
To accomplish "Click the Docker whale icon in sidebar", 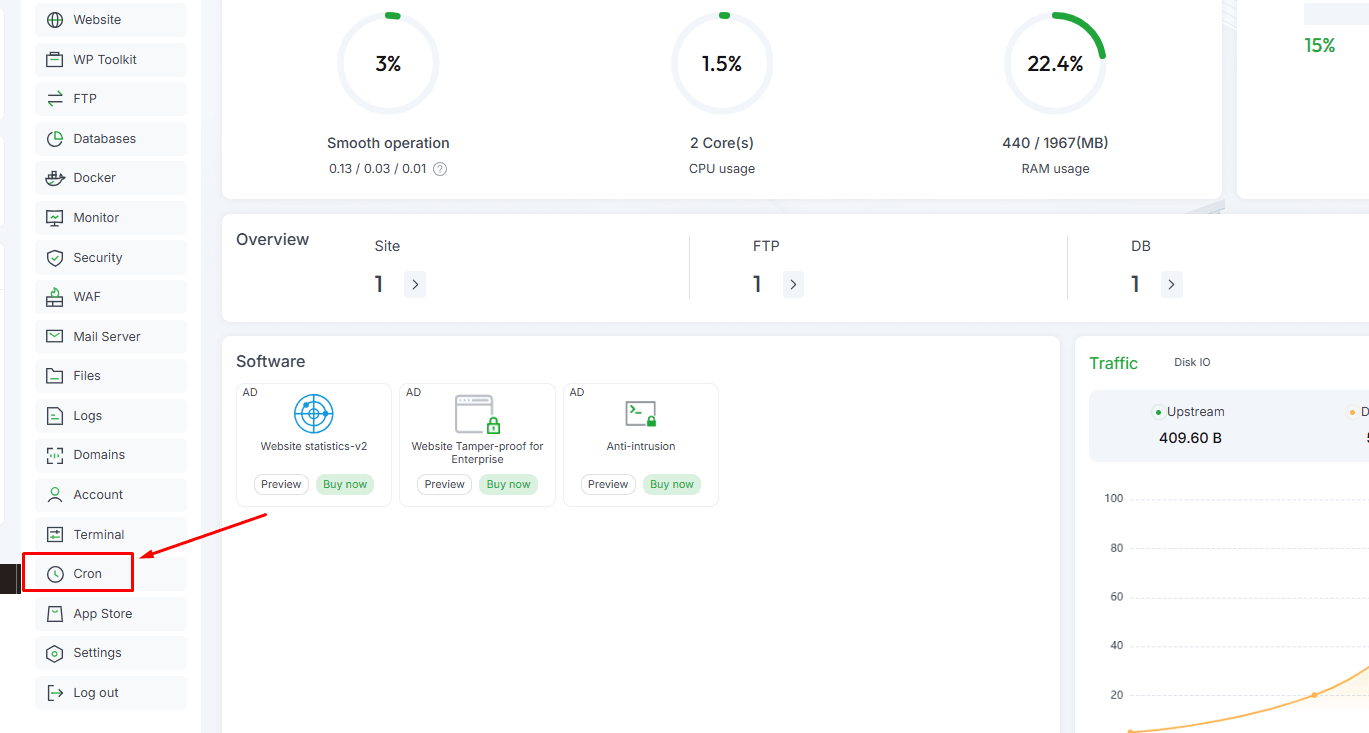I will tap(55, 178).
